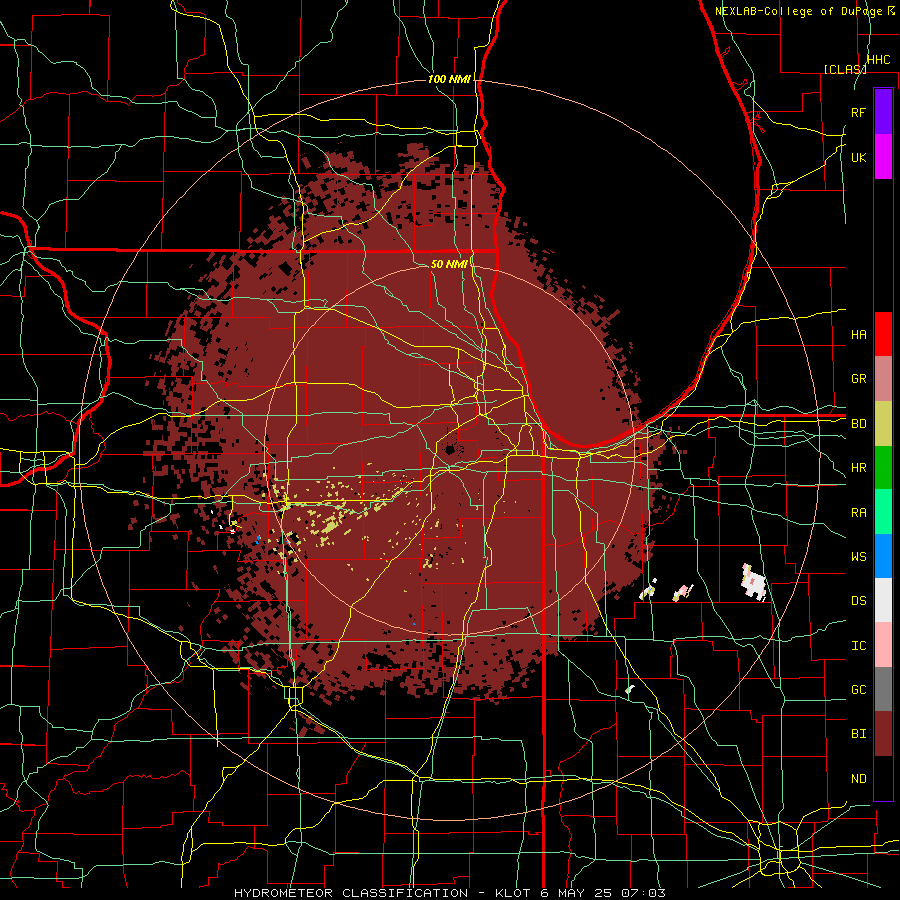
Task: Click the "DS" legend label
Action: (x=858, y=600)
